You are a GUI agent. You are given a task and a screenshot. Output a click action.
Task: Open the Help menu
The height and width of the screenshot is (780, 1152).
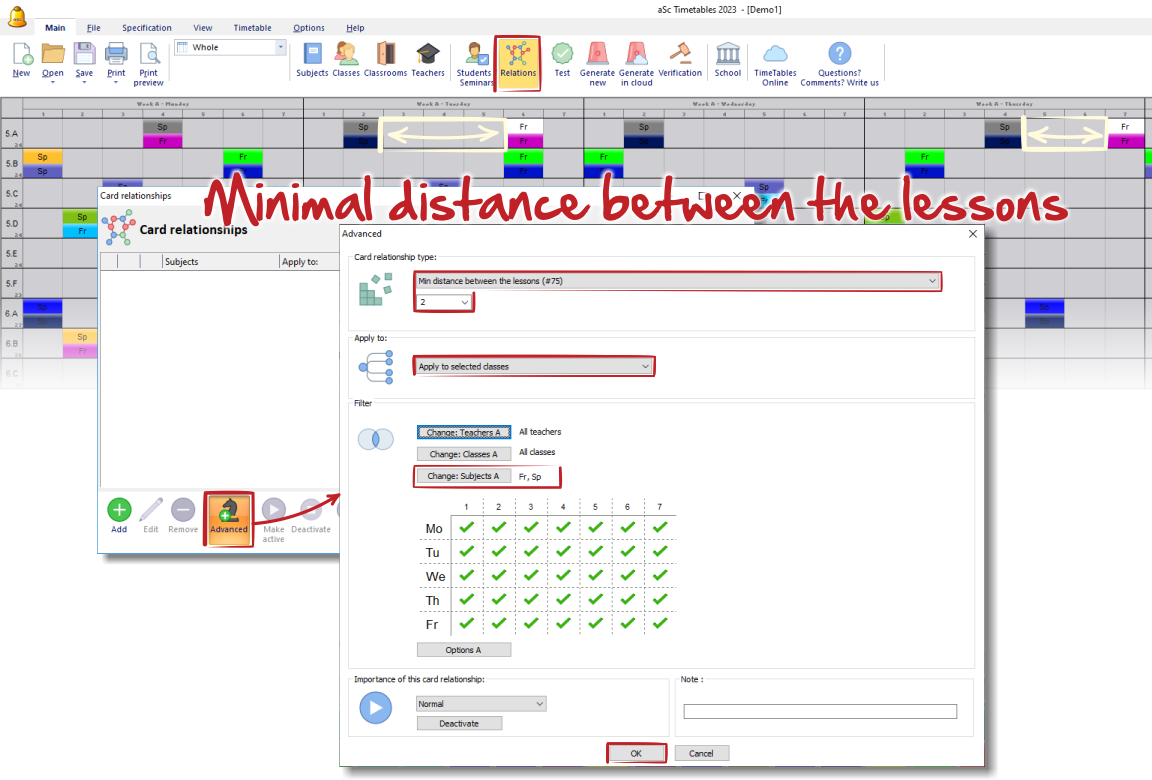click(355, 28)
